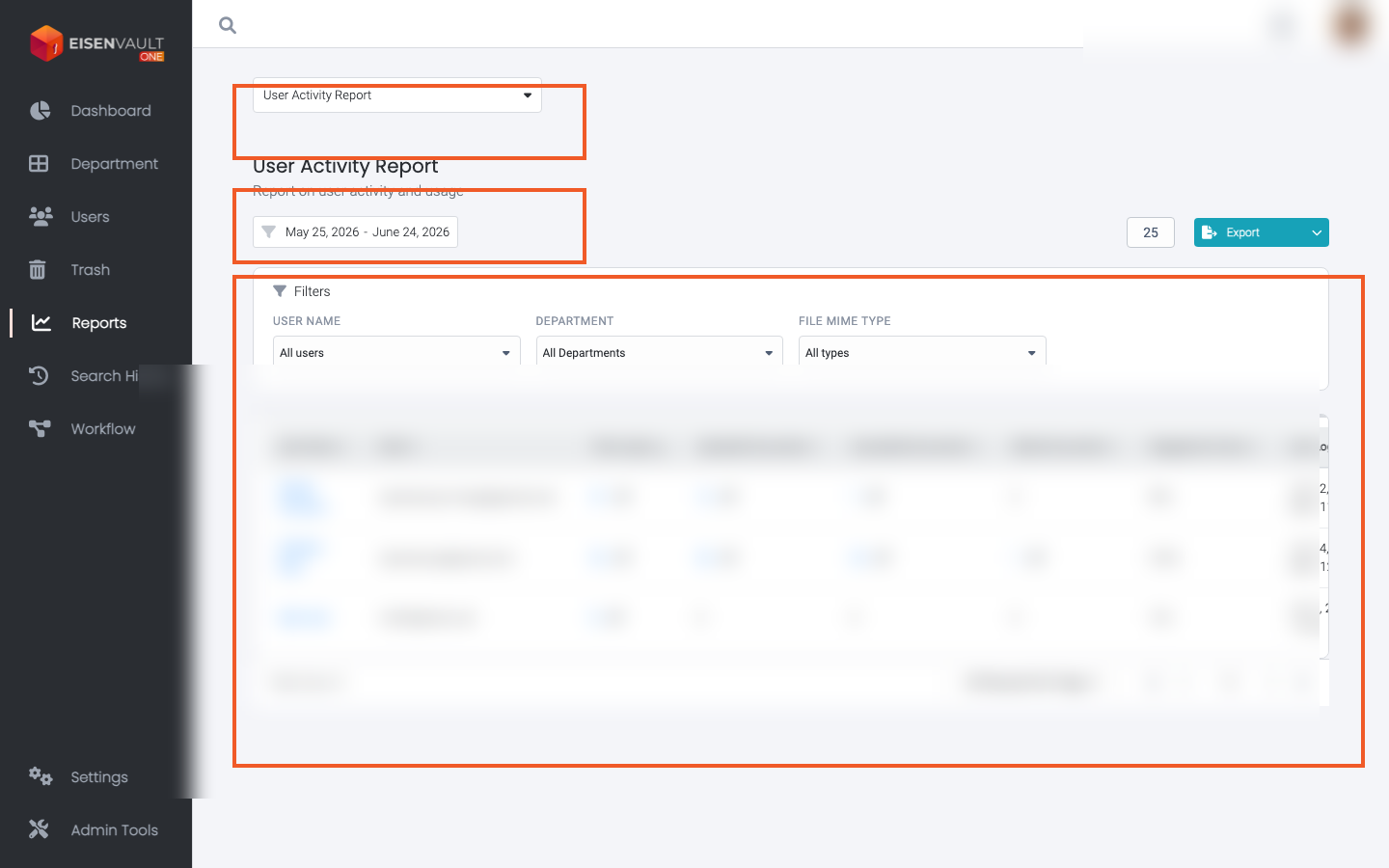This screenshot has height=868, width=1389.
Task: Click the search magnifier icon
Action: click(x=228, y=25)
